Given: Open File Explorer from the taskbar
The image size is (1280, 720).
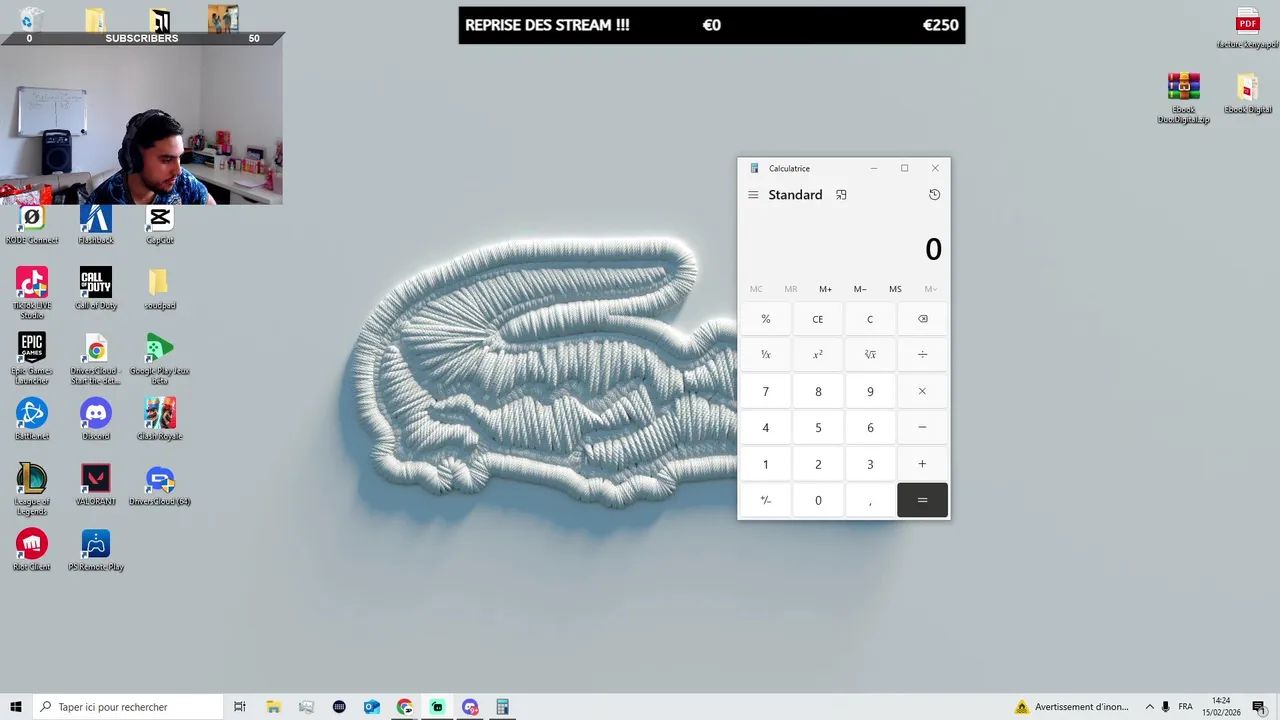Looking at the screenshot, I should (x=273, y=707).
